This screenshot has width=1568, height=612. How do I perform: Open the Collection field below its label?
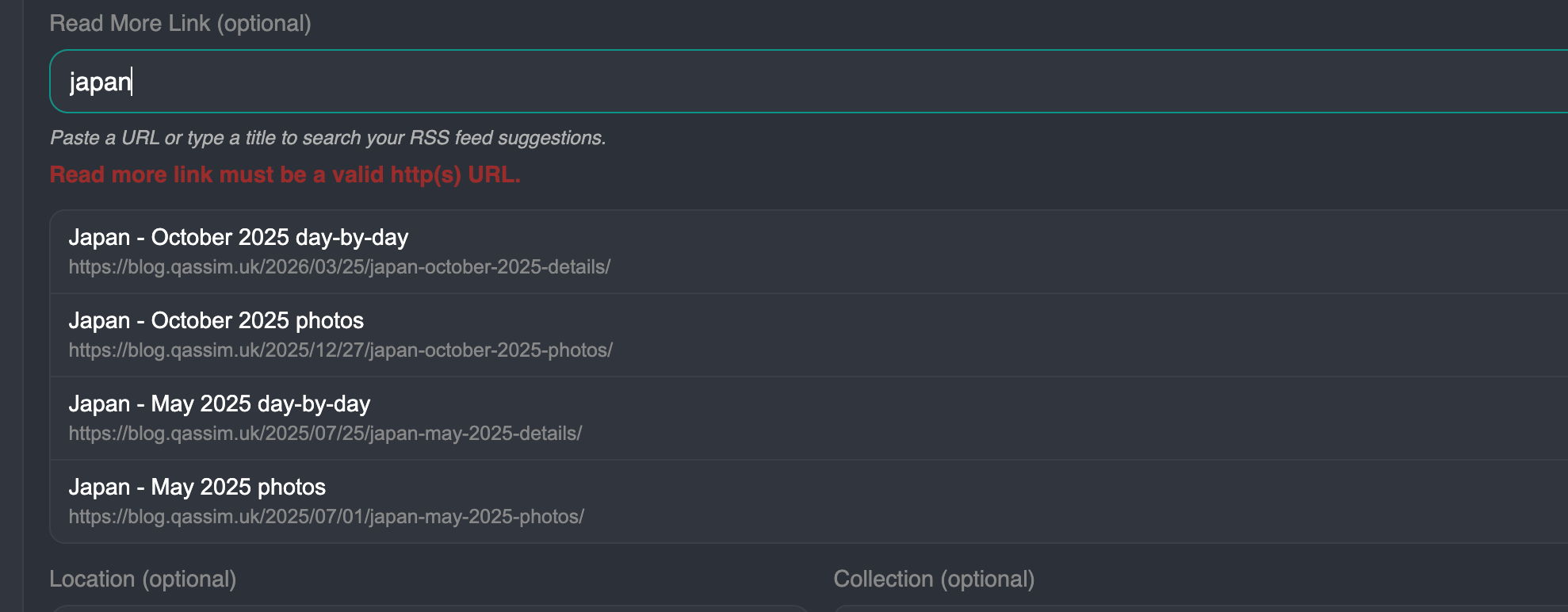1189,609
